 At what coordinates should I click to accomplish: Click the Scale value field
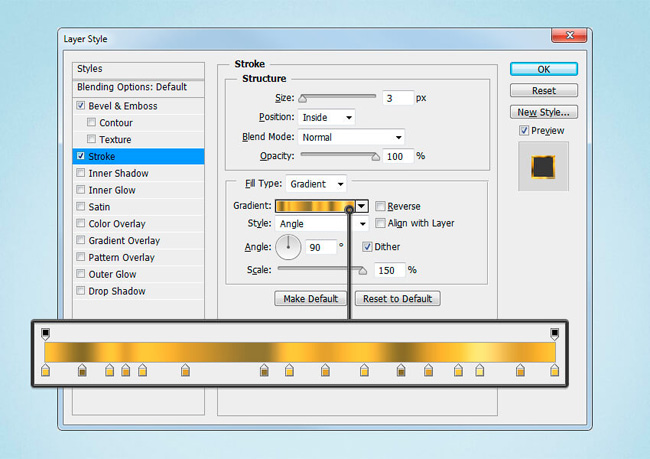(389, 270)
